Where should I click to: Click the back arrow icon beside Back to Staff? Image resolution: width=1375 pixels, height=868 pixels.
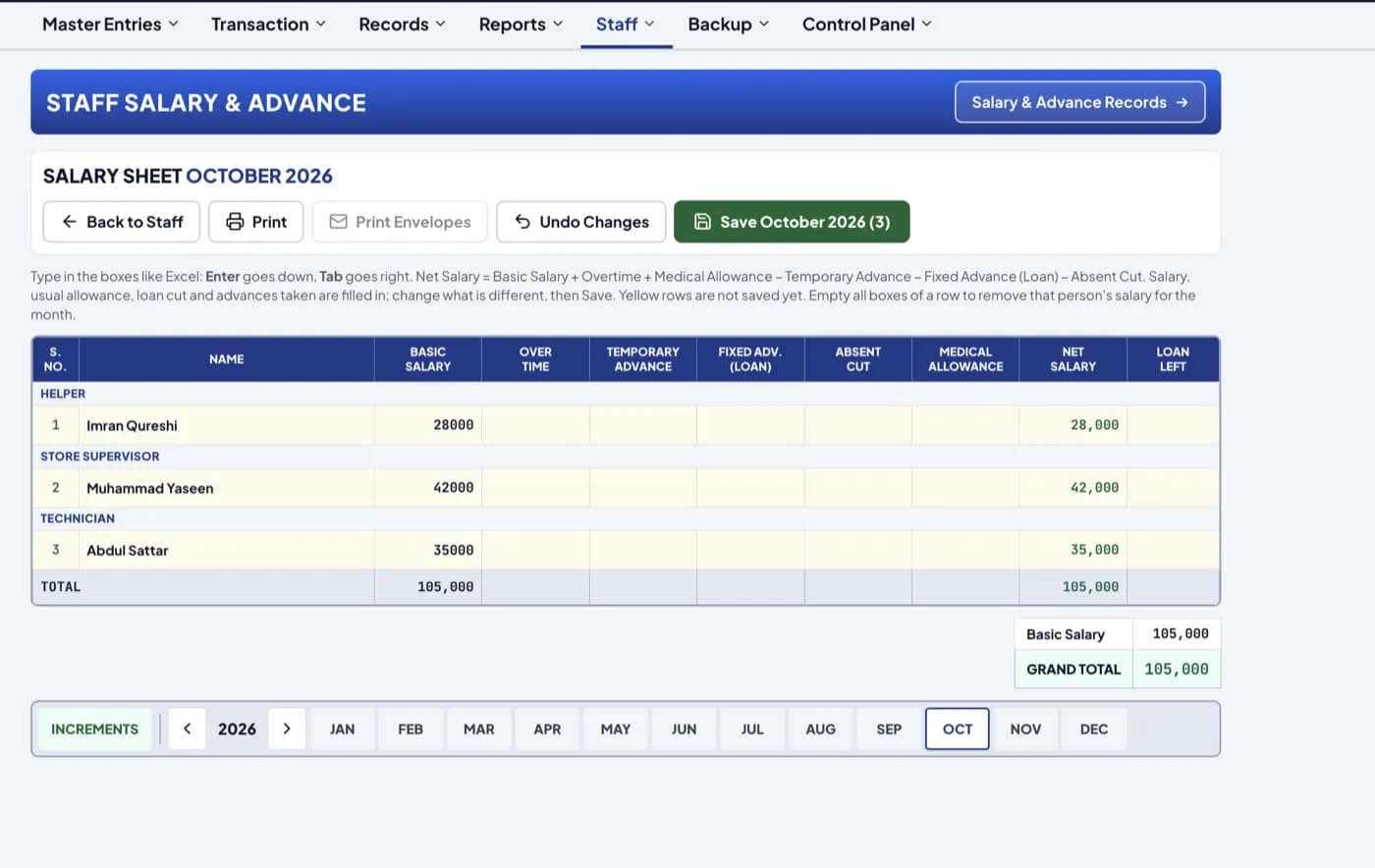click(70, 222)
